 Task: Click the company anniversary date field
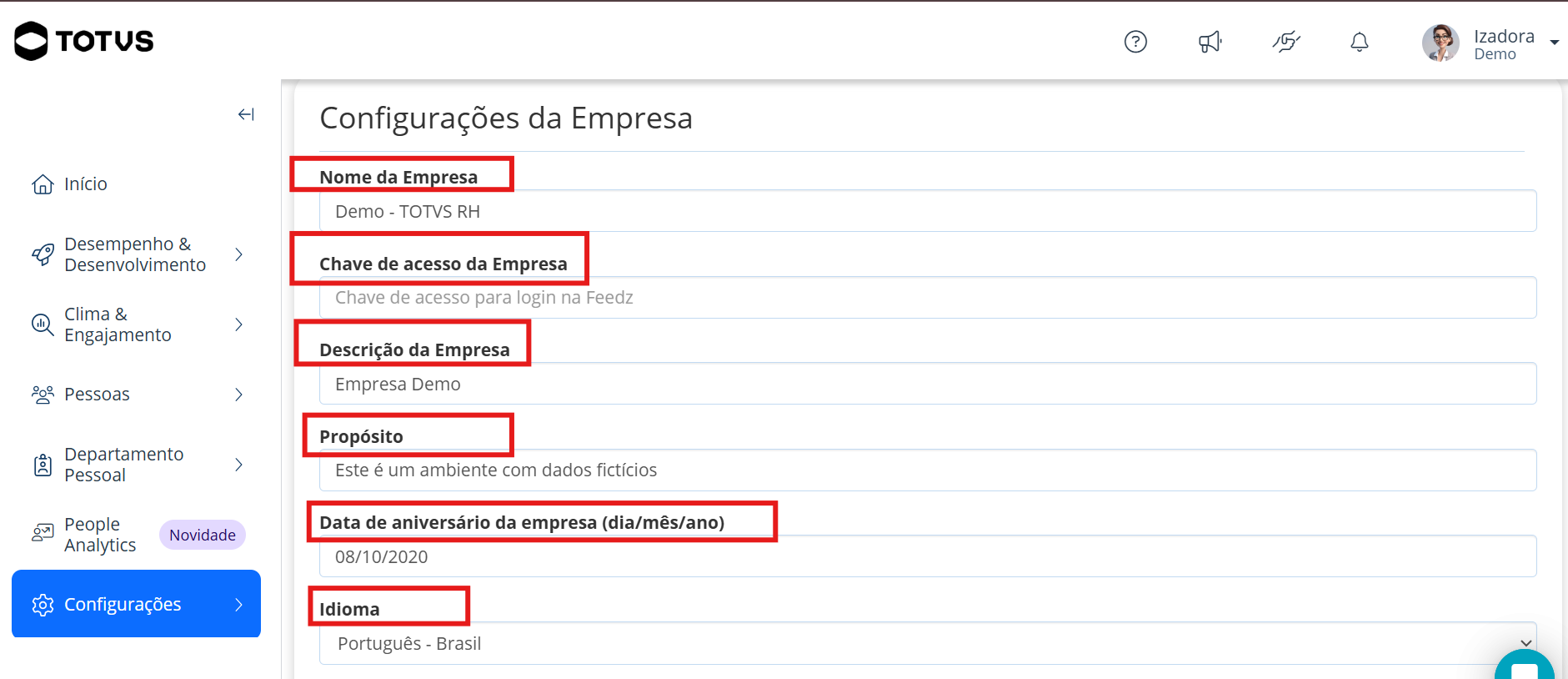pyautogui.click(x=928, y=556)
